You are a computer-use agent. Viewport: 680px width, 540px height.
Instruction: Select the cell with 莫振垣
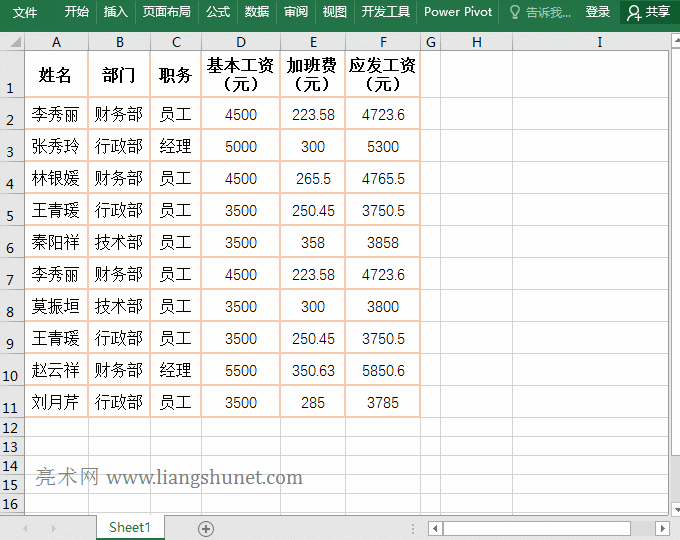pyautogui.click(x=56, y=306)
